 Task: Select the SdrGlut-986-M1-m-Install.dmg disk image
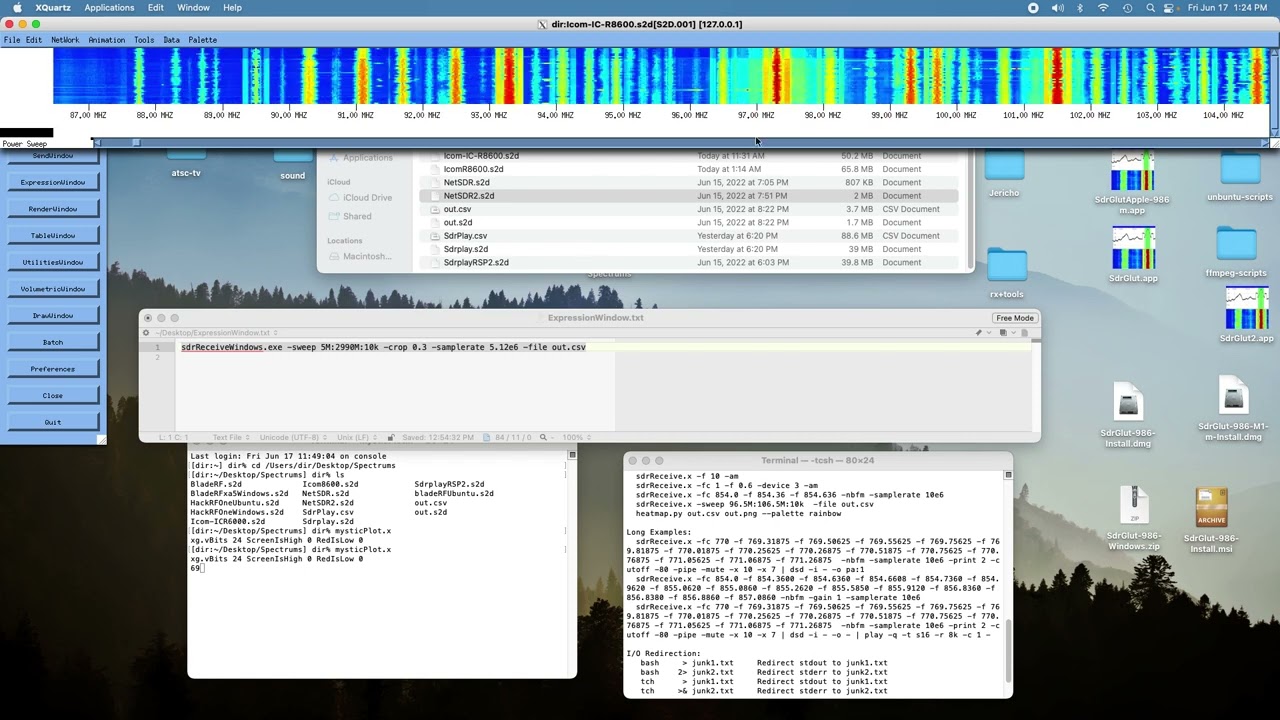(x=1233, y=397)
